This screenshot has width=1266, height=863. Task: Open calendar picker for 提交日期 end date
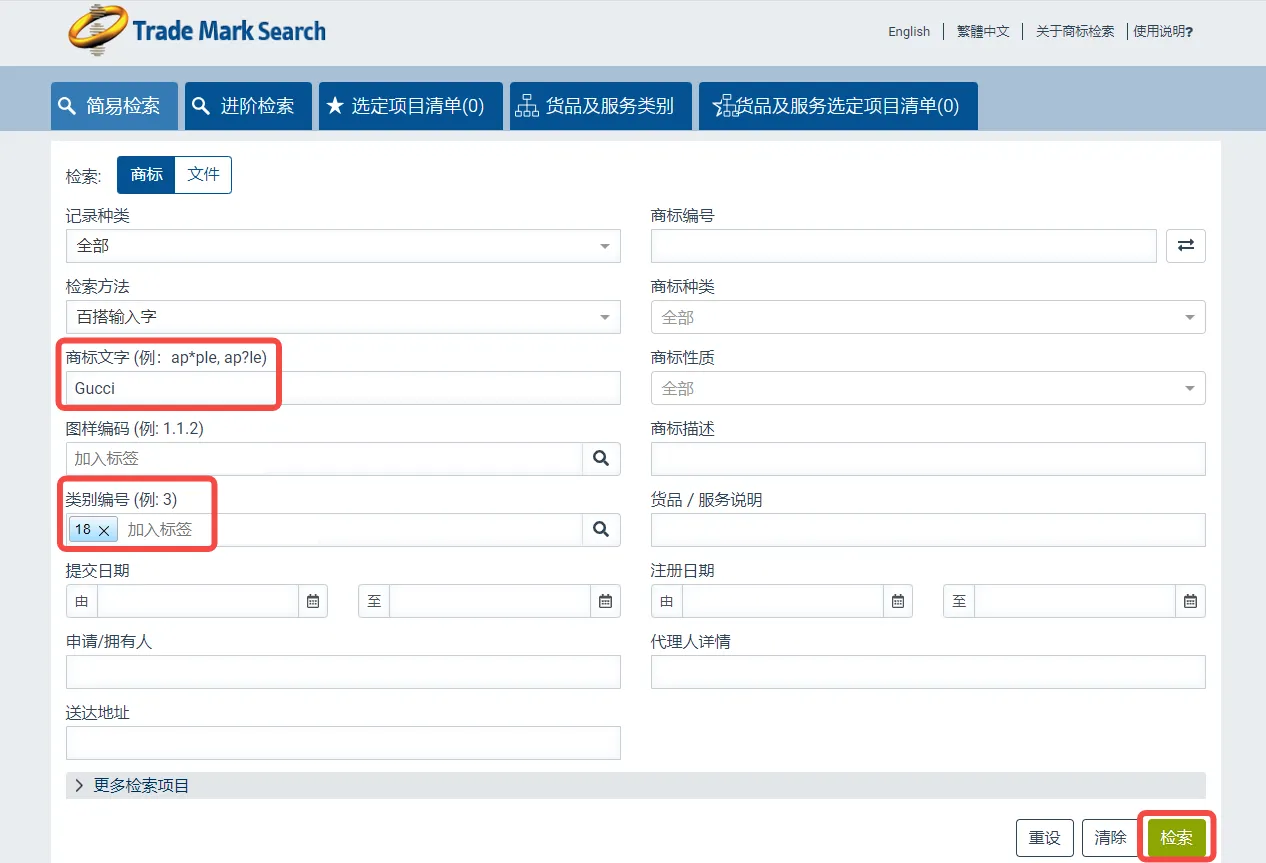tap(605, 601)
